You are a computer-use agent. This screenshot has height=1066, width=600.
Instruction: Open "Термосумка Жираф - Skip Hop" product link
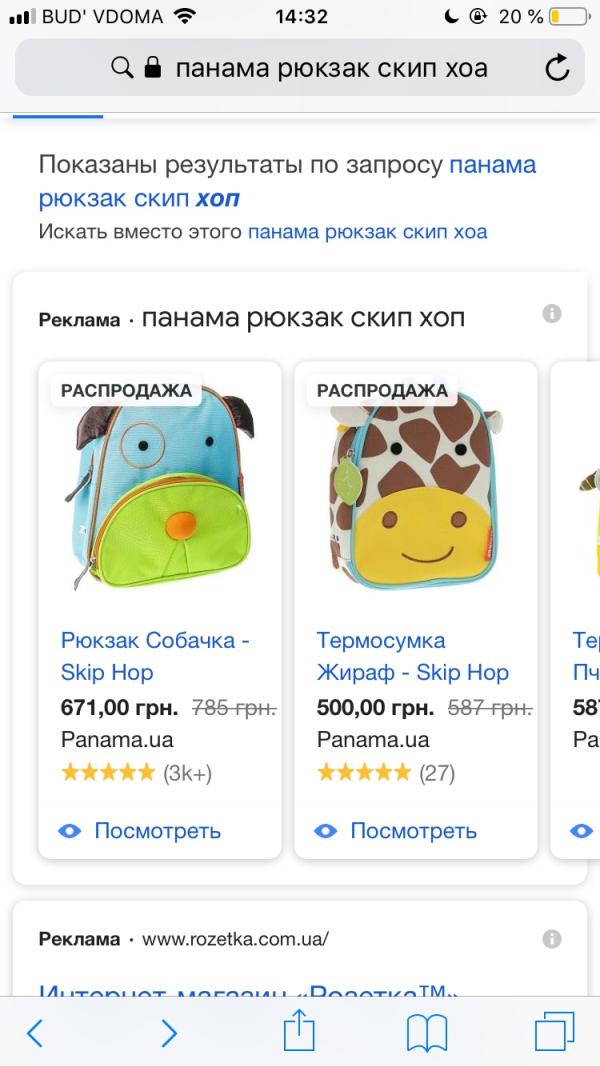click(412, 655)
